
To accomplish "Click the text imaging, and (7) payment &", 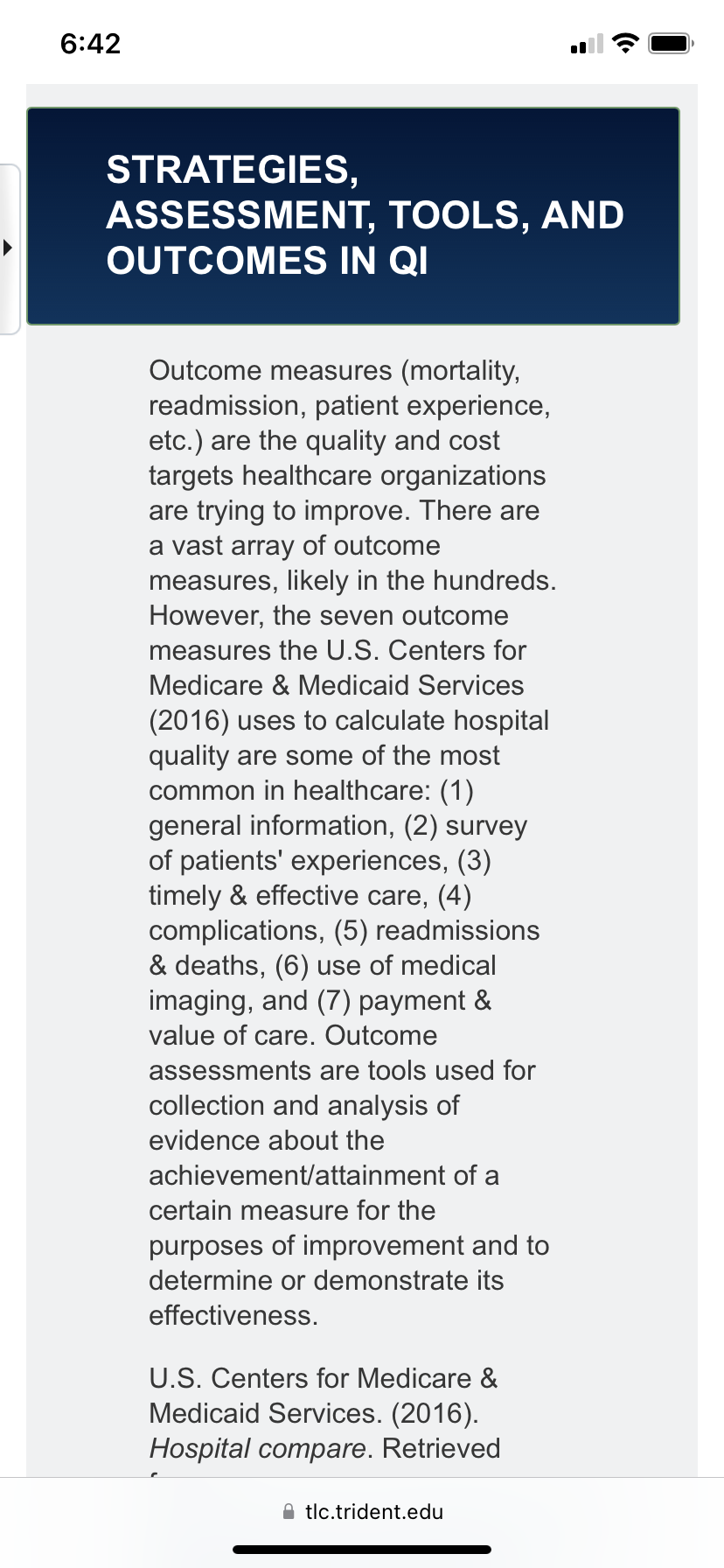I will pos(320,1000).
